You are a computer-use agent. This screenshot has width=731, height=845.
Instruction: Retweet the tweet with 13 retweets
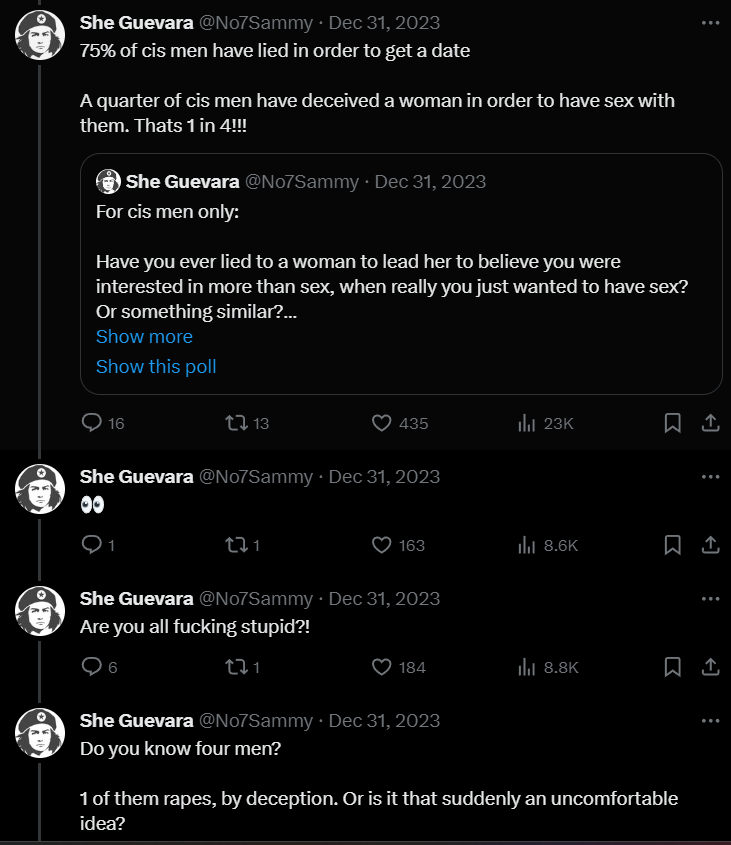click(237, 423)
